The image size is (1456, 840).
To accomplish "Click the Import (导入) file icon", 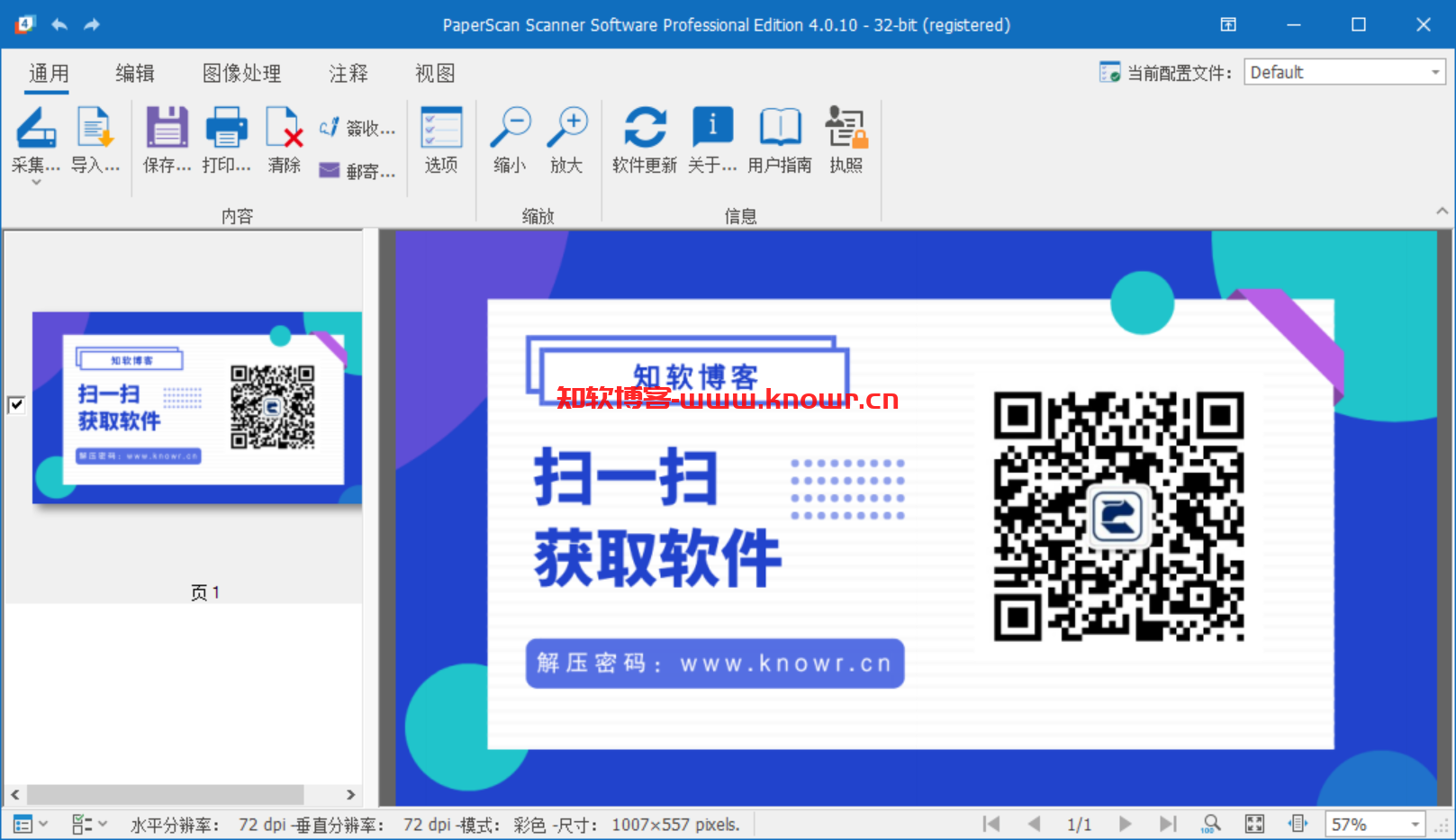I will point(95,127).
